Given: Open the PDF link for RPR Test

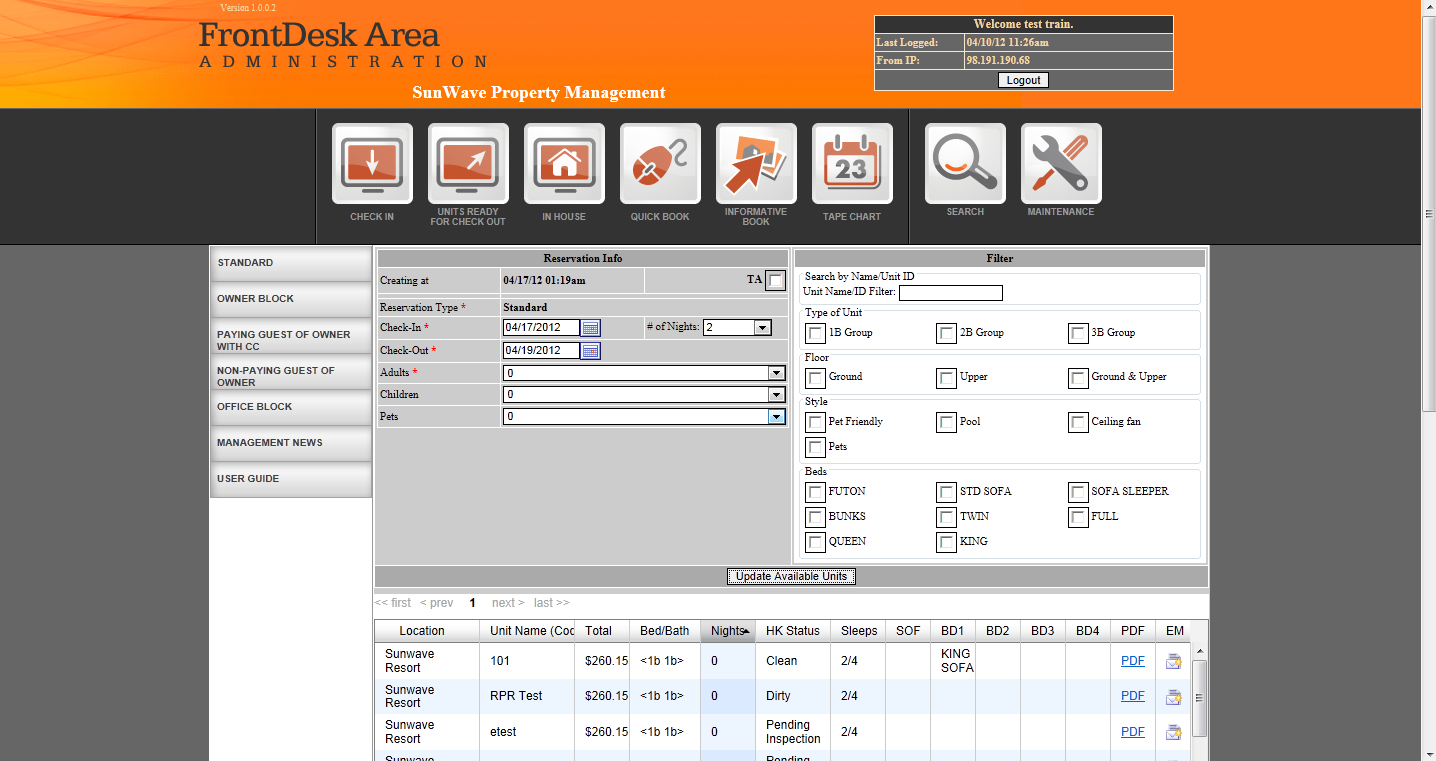Looking at the screenshot, I should pyautogui.click(x=1133, y=696).
